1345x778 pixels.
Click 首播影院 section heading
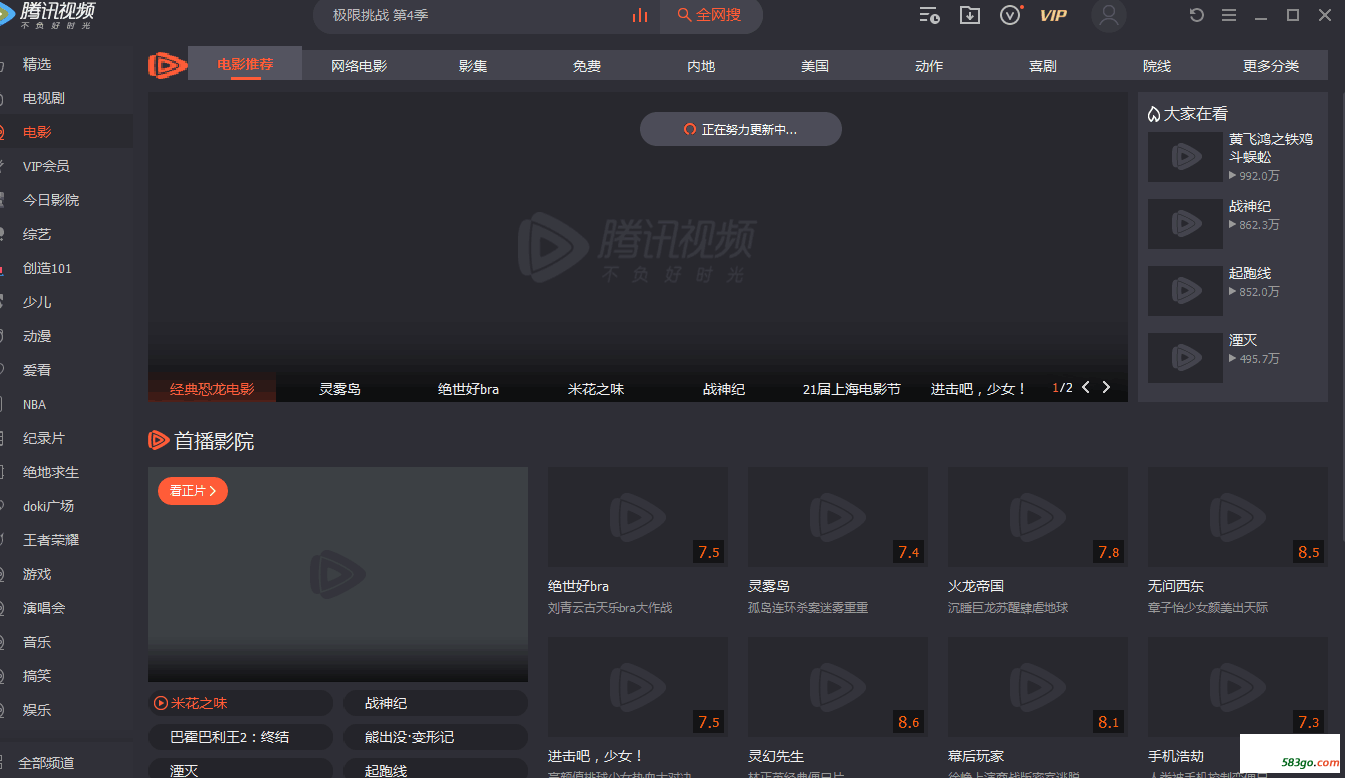coord(214,441)
